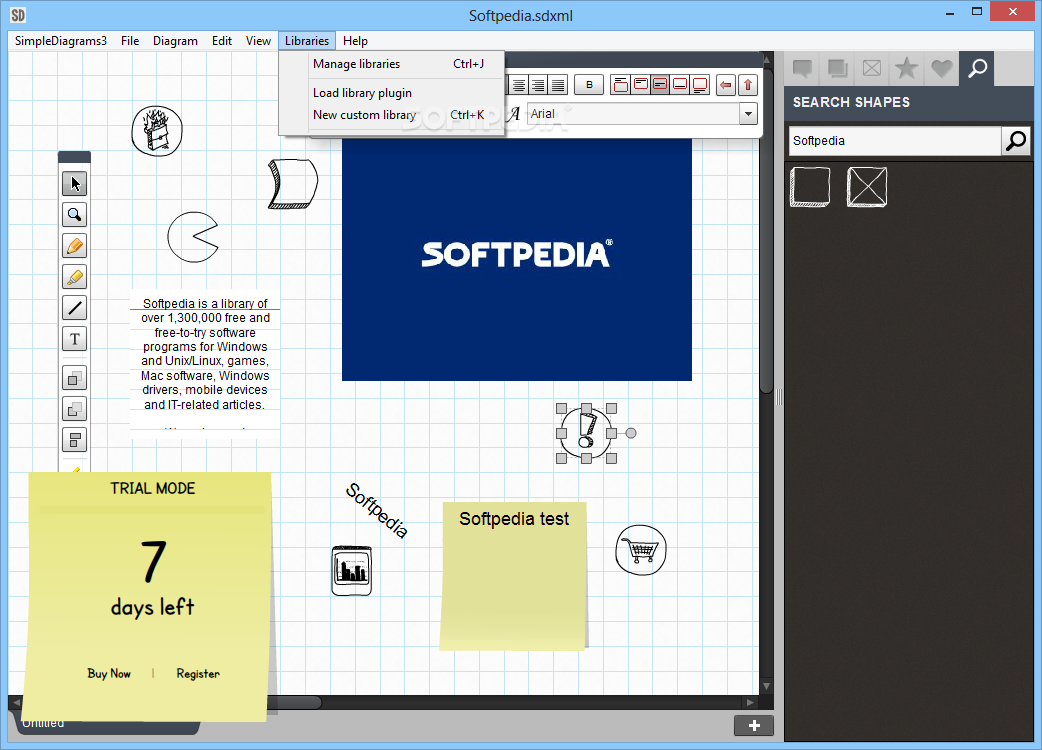Open the crossed box panel tab
This screenshot has height=750, width=1042.
(x=872, y=68)
